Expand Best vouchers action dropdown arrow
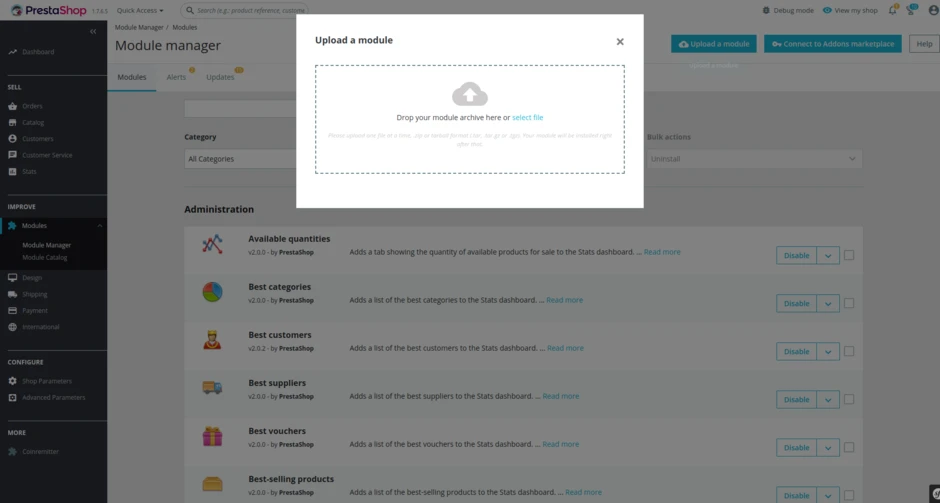The width and height of the screenshot is (940, 503). click(x=828, y=447)
